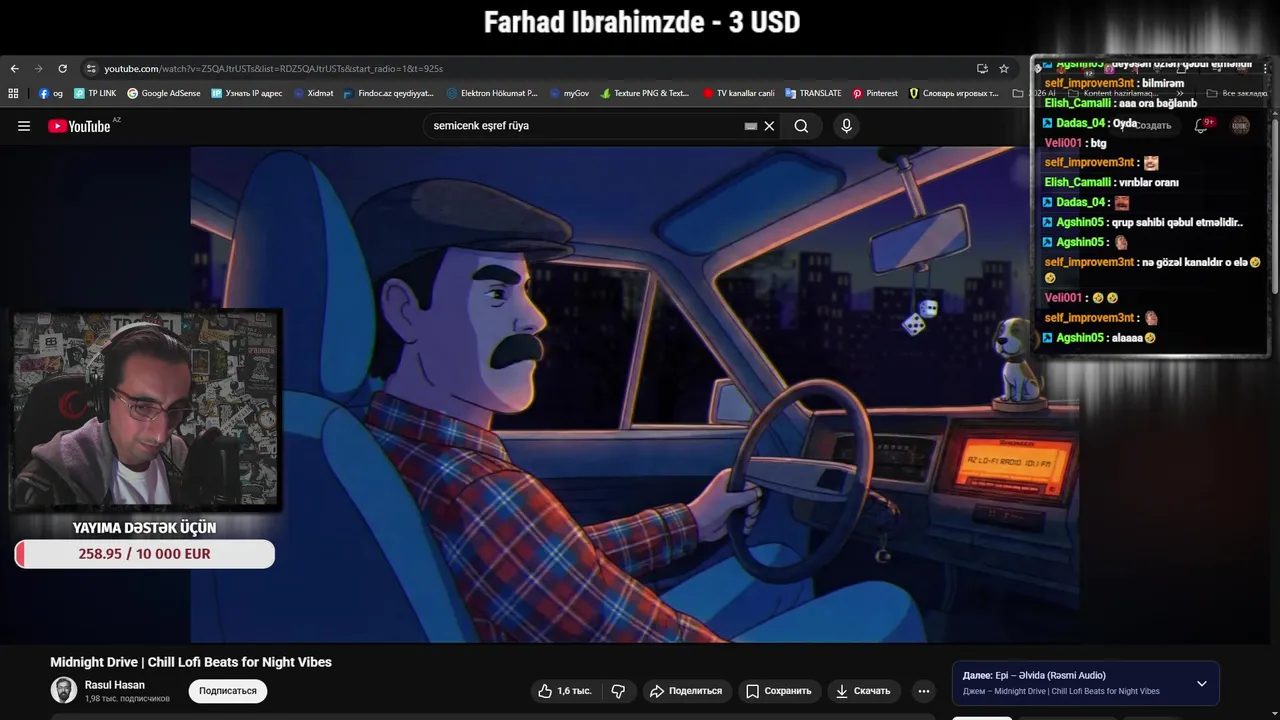This screenshot has width=1280, height=720.
Task: Open site information icon in address bar
Action: coord(91,69)
